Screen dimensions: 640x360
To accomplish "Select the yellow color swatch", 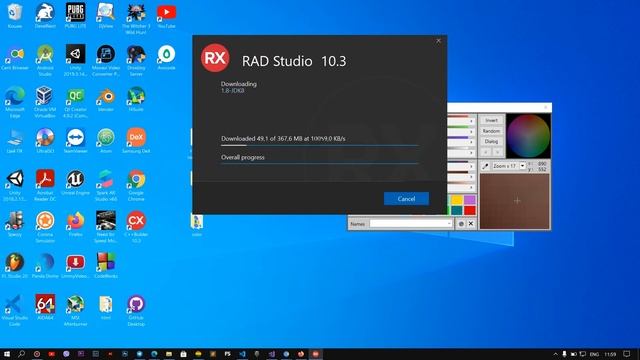I will [x=457, y=200].
